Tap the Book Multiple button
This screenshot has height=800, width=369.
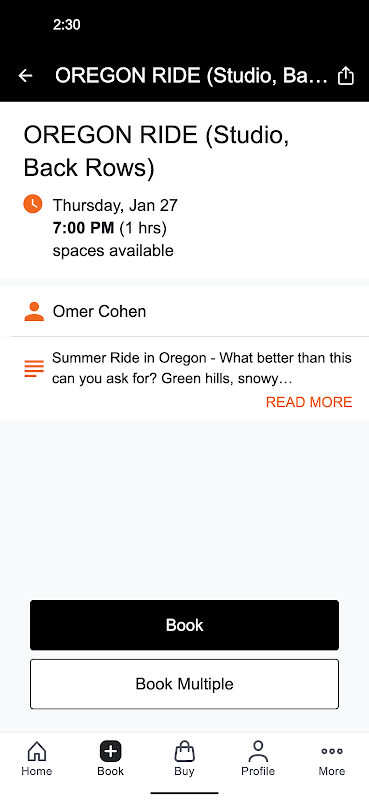click(x=184, y=684)
